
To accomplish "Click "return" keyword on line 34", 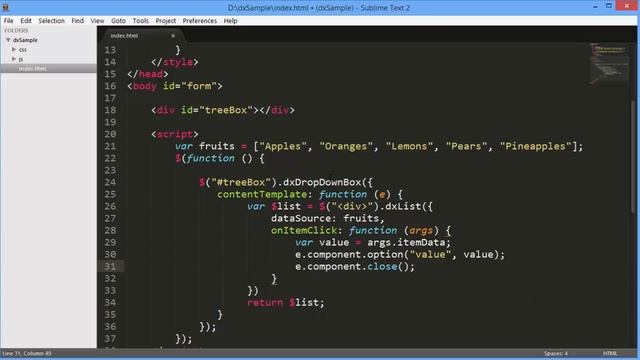I will click(x=265, y=303).
